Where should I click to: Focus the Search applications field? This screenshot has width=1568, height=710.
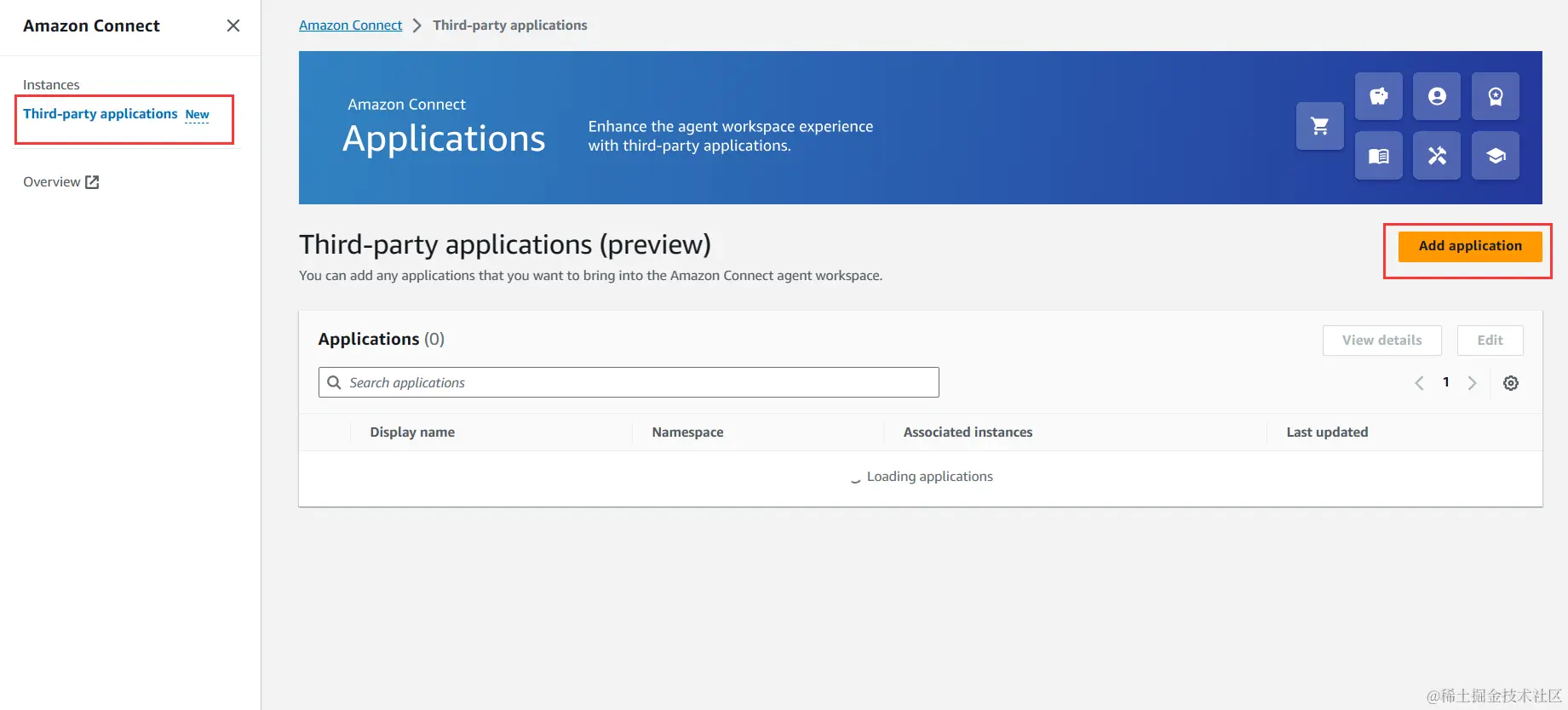(629, 382)
